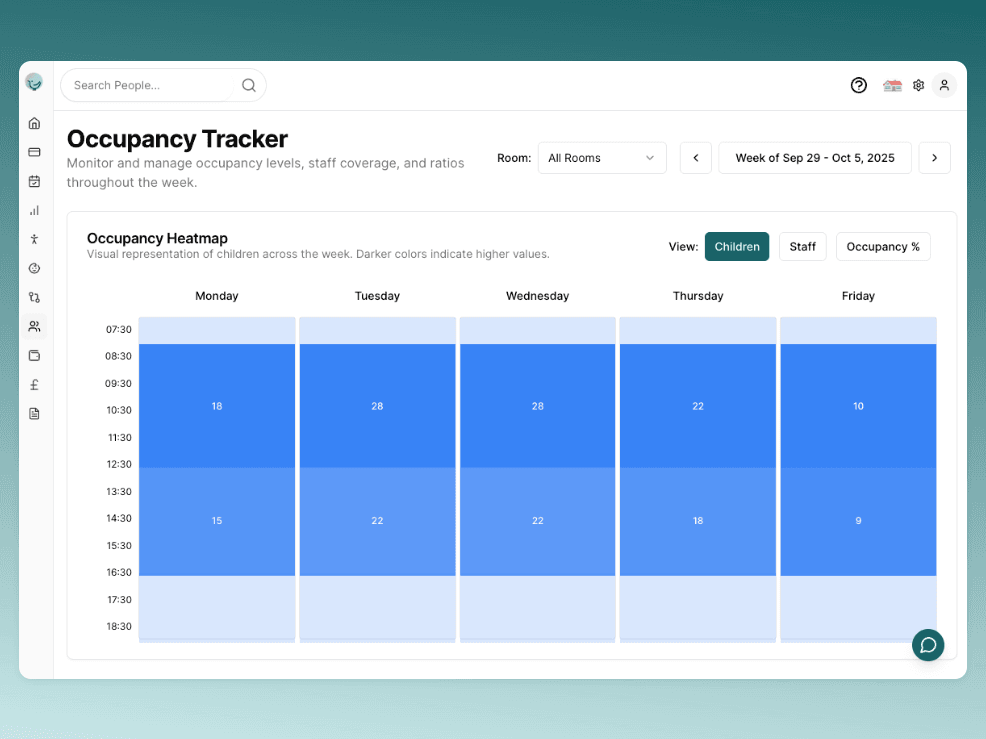Open the Home icon in the sidebar
The height and width of the screenshot is (739, 986).
coord(34,123)
